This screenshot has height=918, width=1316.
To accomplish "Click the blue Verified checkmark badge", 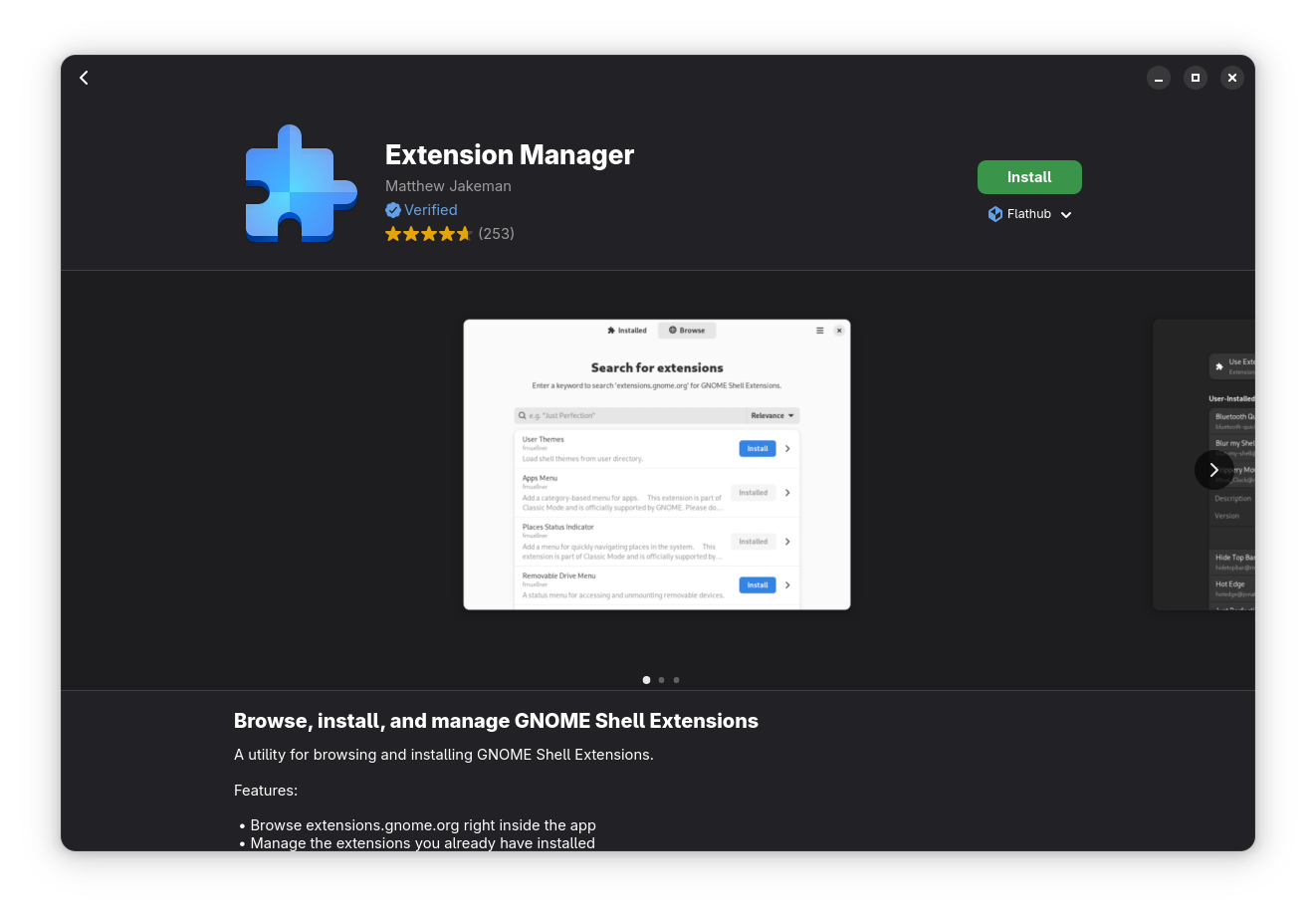I will [x=393, y=210].
